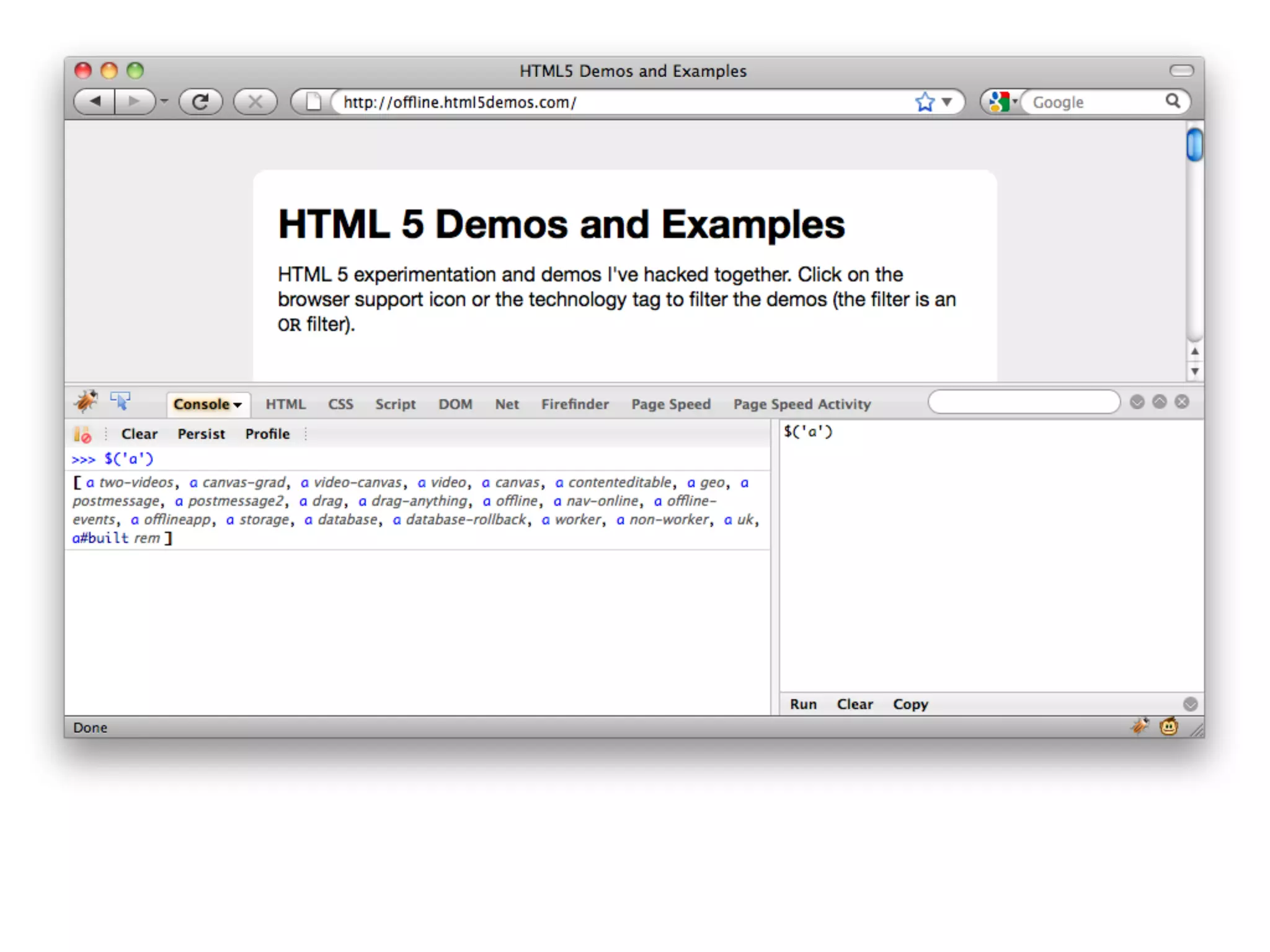Activate the inspect element pointer icon
1270x952 pixels.
coord(120,401)
